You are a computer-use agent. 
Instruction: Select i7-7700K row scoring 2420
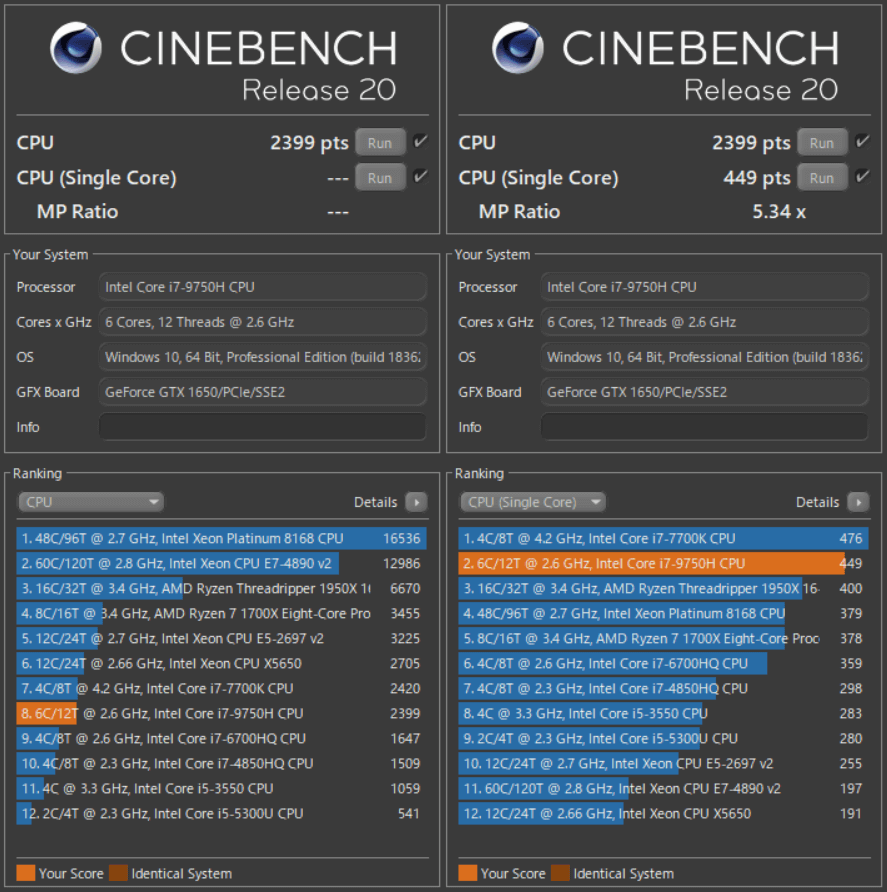click(x=221, y=689)
